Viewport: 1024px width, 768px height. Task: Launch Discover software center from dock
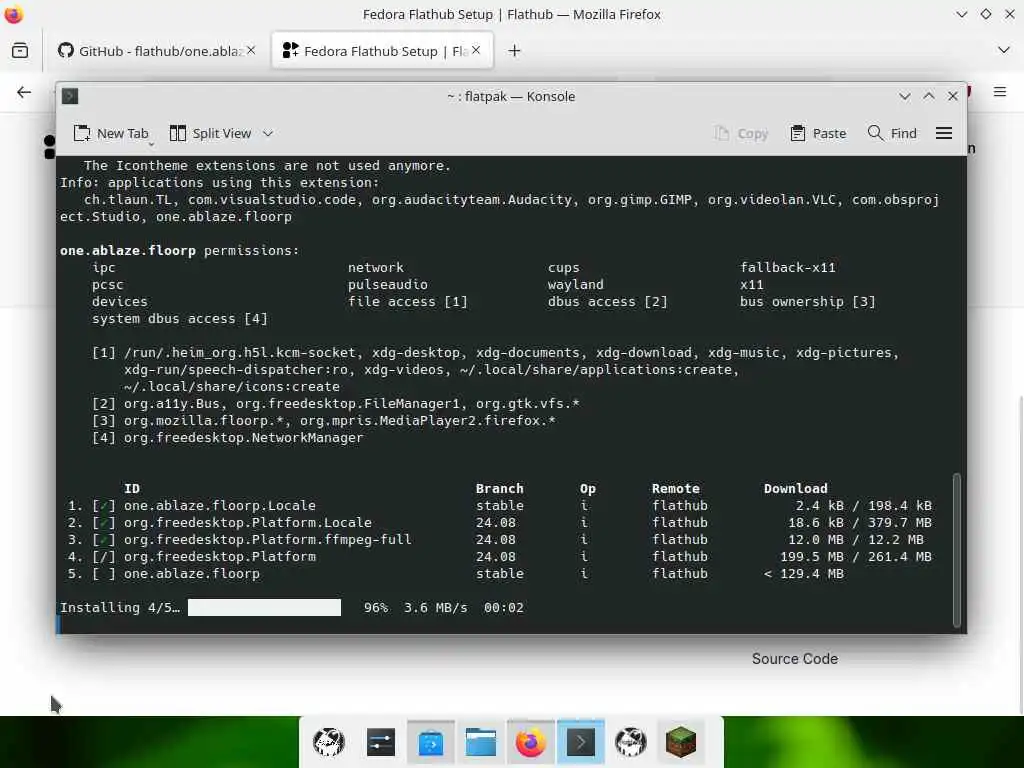click(430, 742)
